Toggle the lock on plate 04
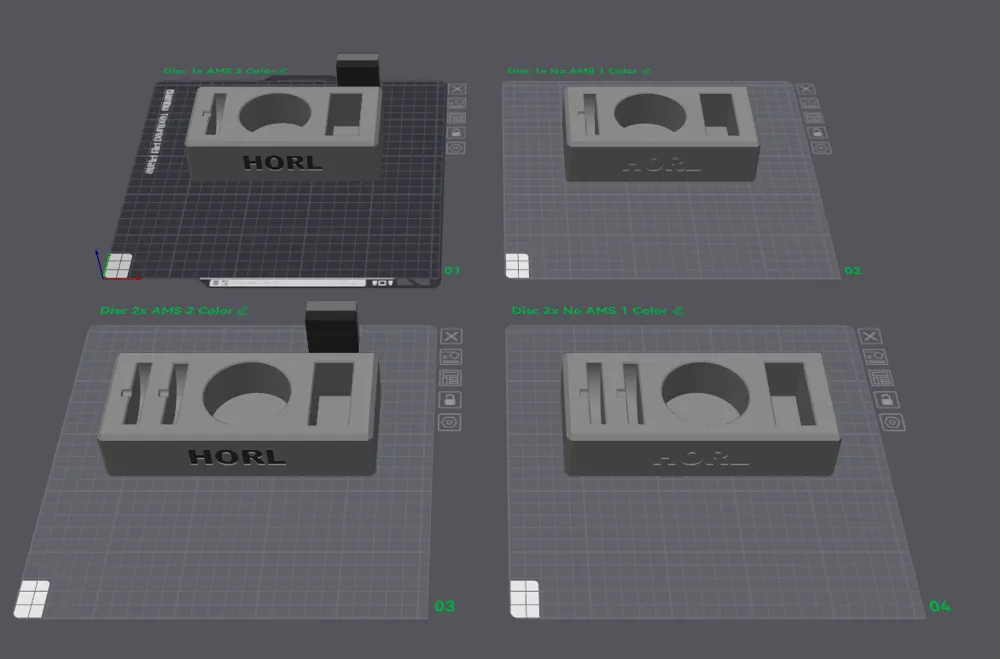Image resolution: width=1000 pixels, height=659 pixels. (886, 400)
